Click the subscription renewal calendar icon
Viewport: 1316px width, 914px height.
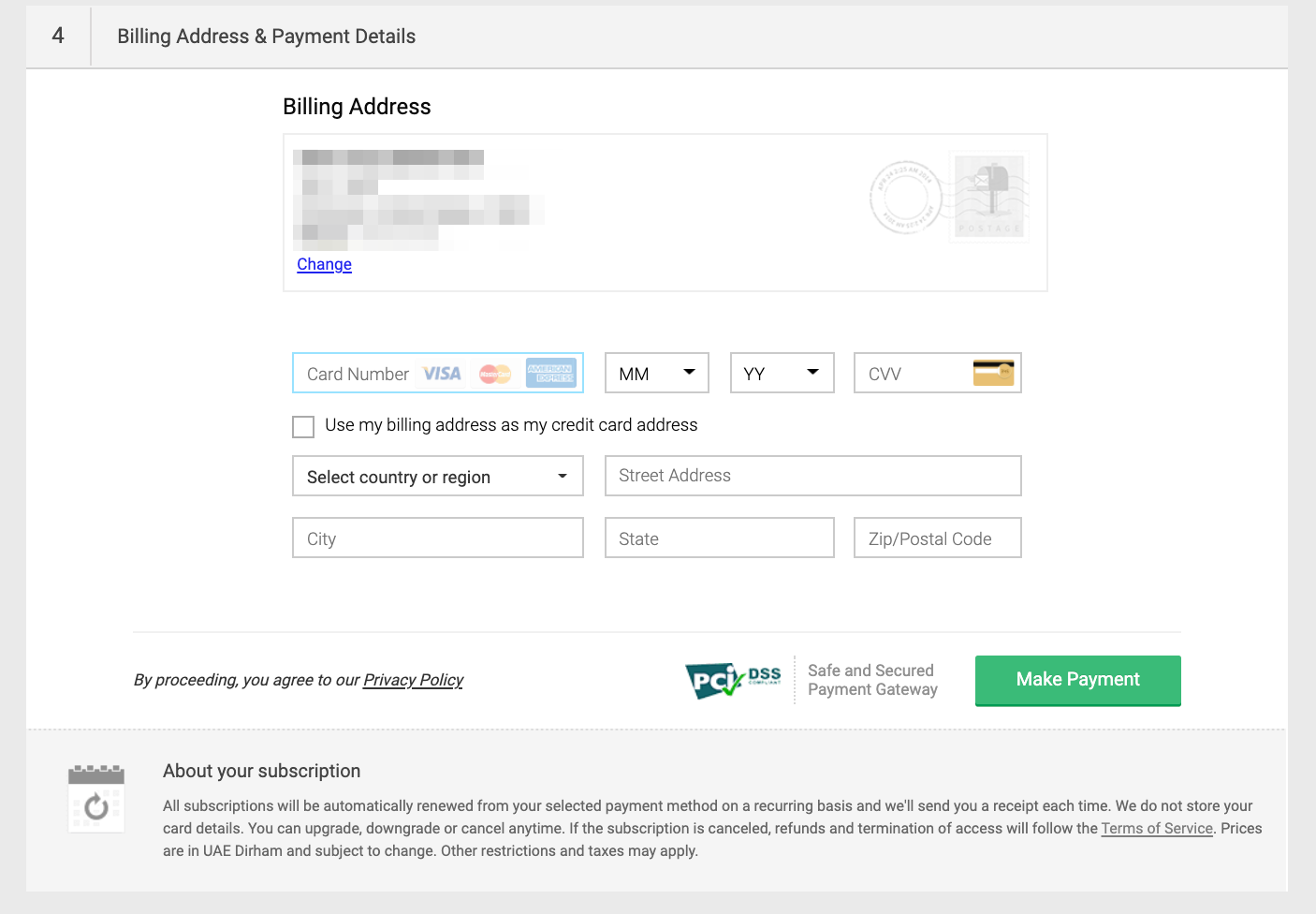coord(96,798)
